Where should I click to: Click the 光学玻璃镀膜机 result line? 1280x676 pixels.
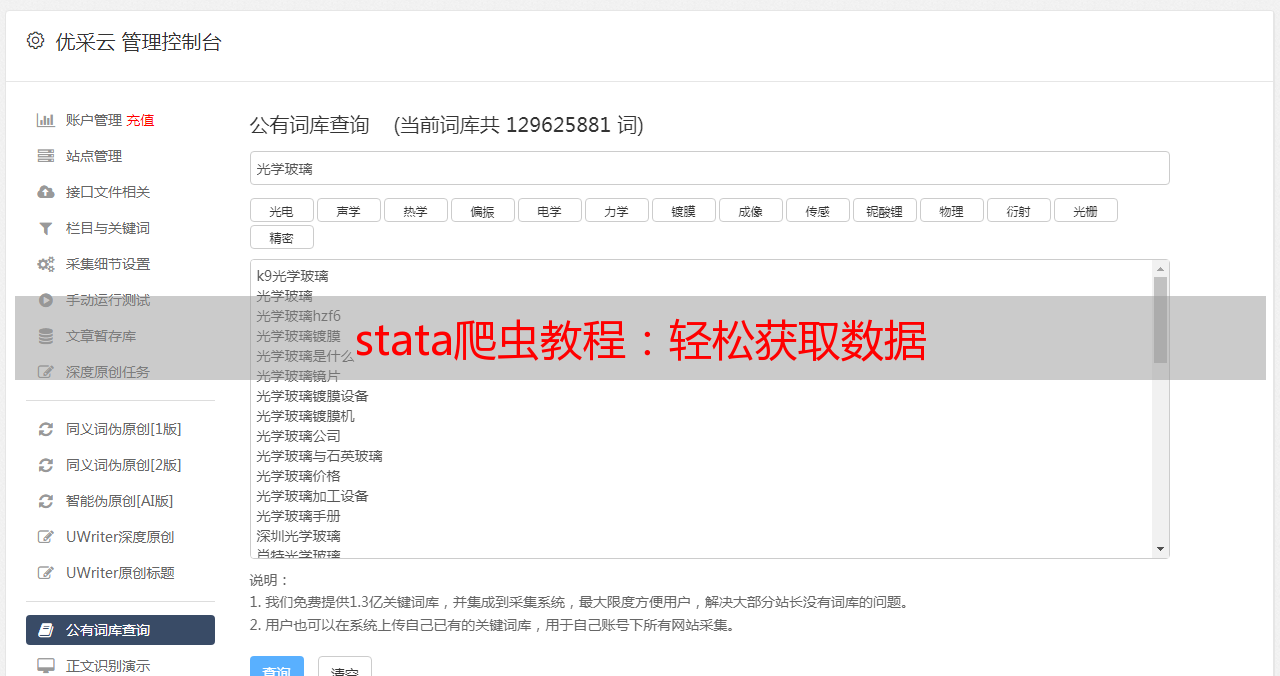[x=305, y=416]
